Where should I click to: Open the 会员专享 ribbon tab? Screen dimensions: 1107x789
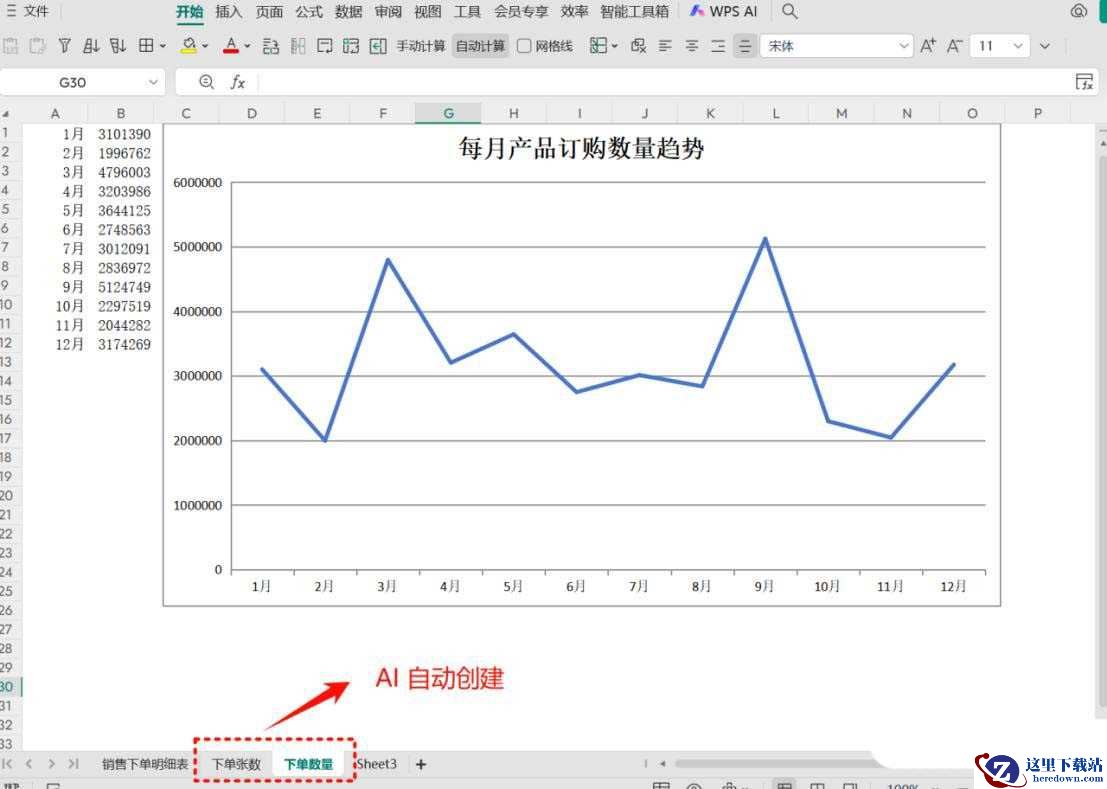(x=521, y=11)
